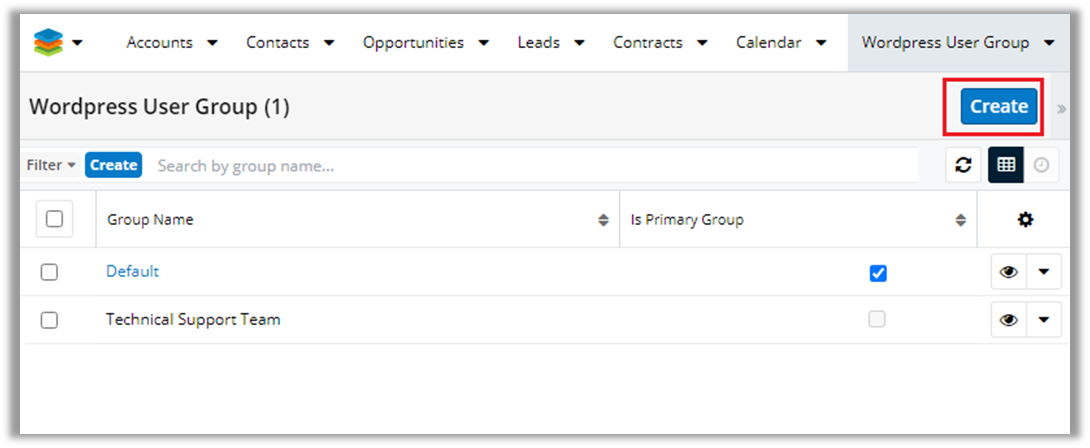Preview the Technical Support Team via eye icon
This screenshot has width=1090, height=448.
[1008, 320]
